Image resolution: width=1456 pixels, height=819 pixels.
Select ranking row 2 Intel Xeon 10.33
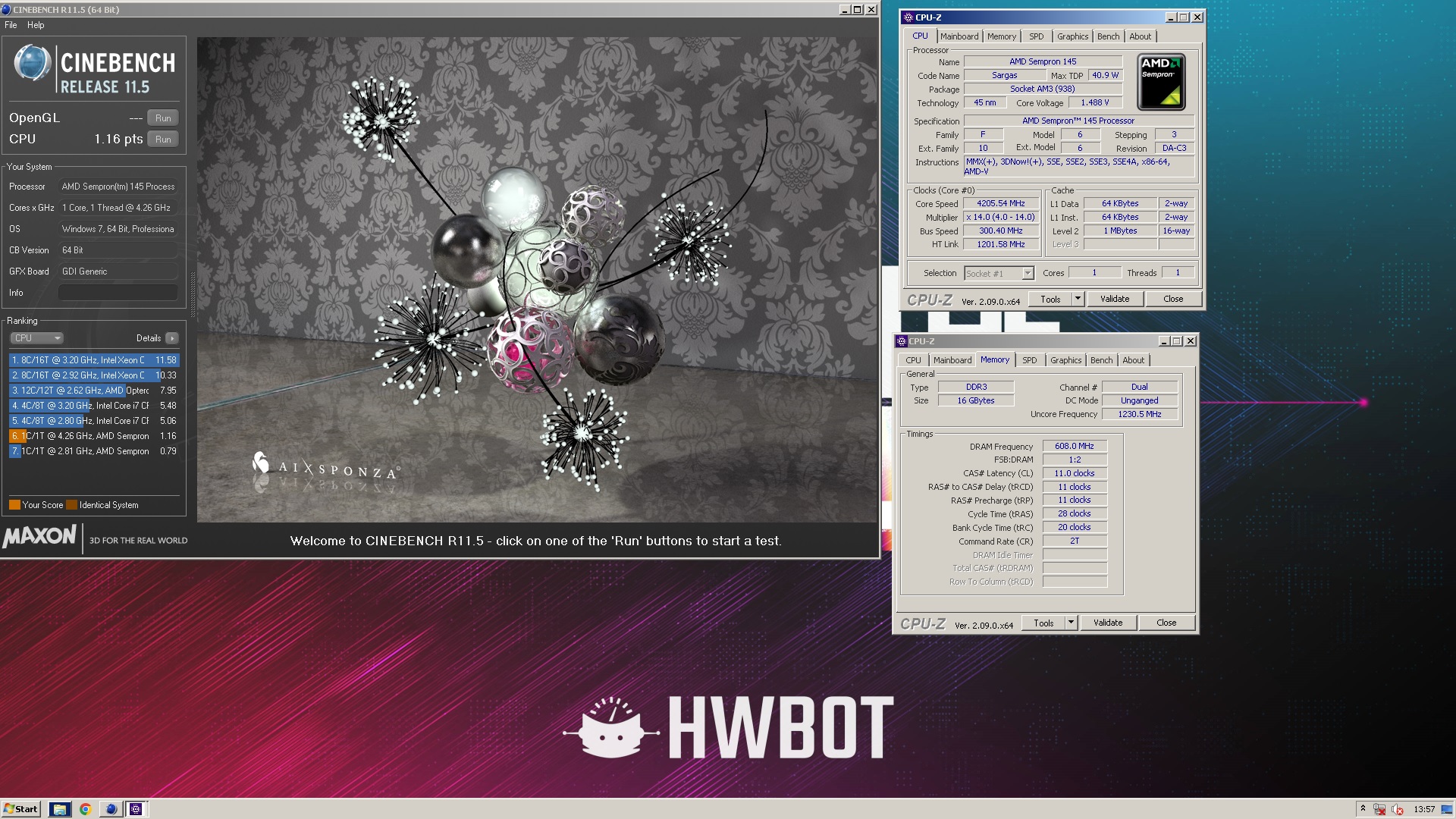coord(94,375)
